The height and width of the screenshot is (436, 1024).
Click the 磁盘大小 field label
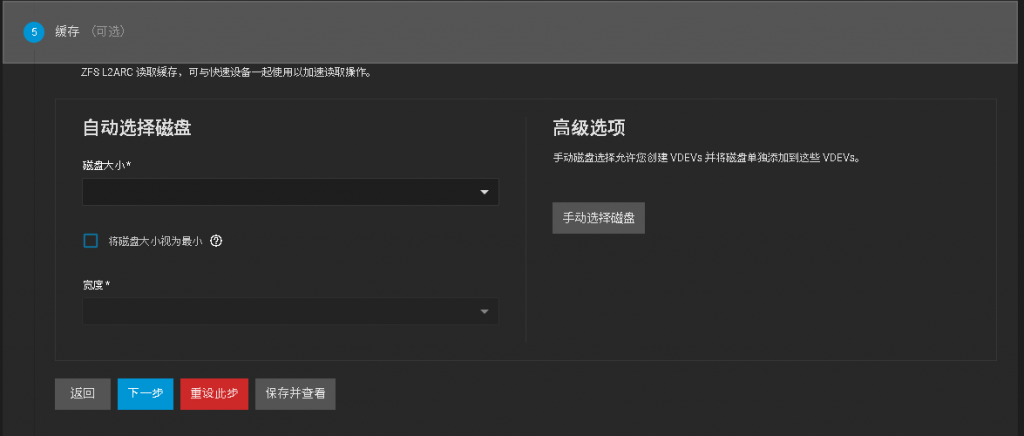pyautogui.click(x=106, y=164)
